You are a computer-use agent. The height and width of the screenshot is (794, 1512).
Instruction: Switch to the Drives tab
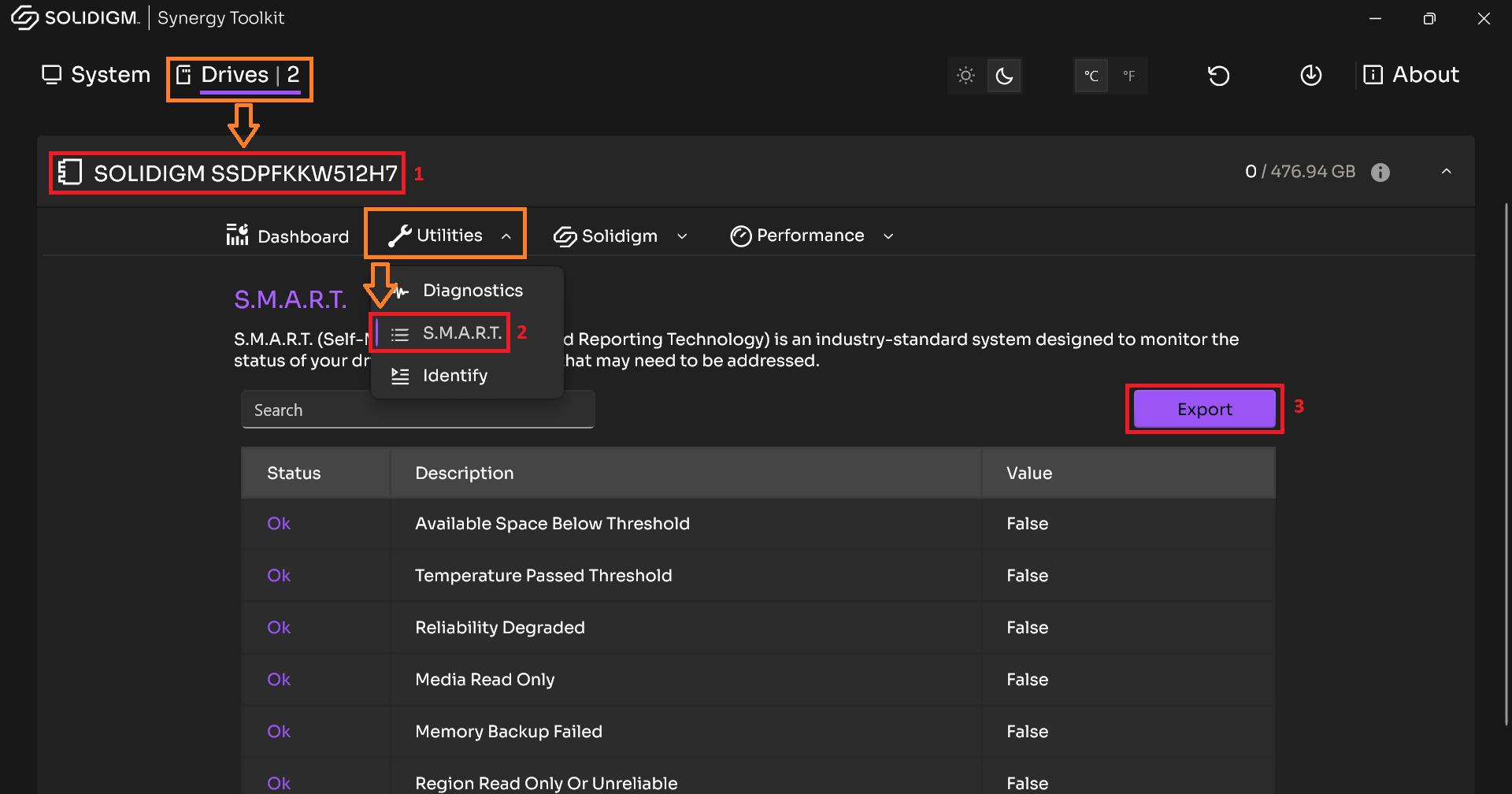pyautogui.click(x=238, y=76)
